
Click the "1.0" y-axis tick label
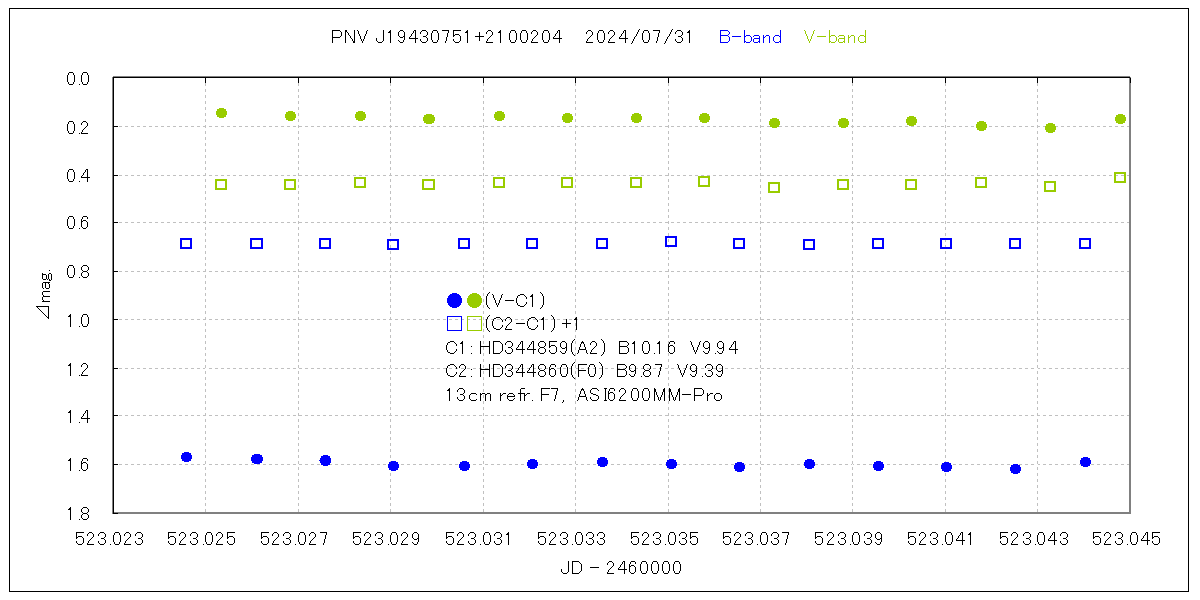pos(80,320)
